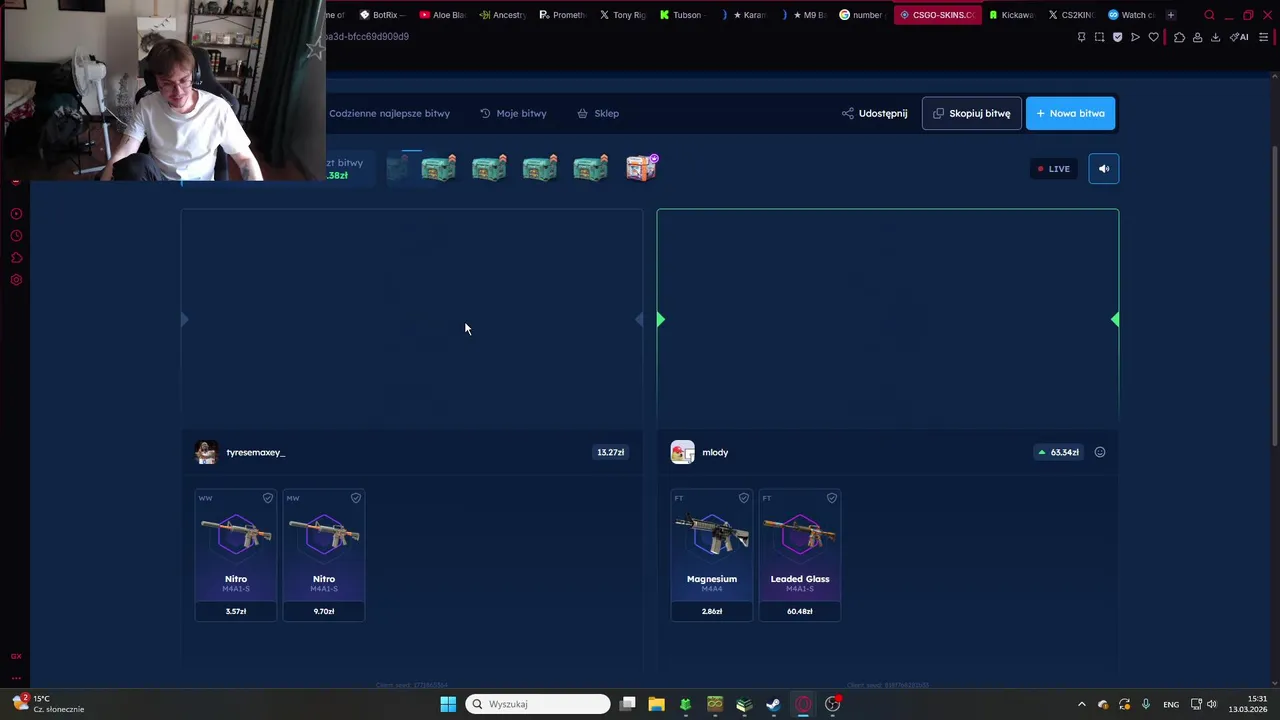Open Moje bitwy tab
This screenshot has width=1280, height=720.
click(x=513, y=113)
